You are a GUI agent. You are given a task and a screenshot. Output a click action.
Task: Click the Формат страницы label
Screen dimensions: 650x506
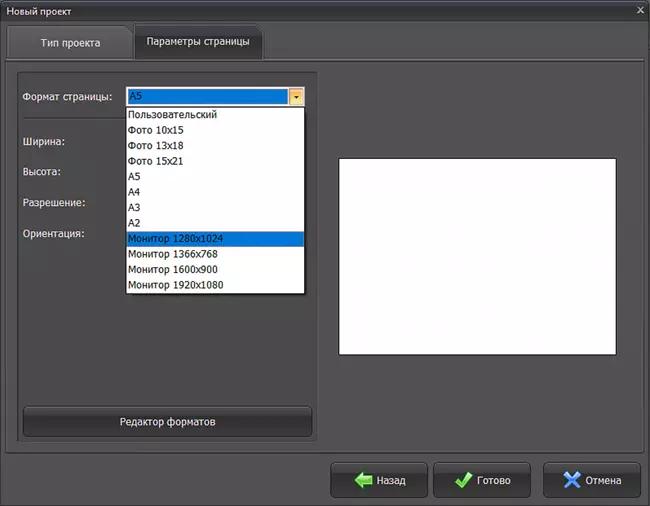[67, 97]
